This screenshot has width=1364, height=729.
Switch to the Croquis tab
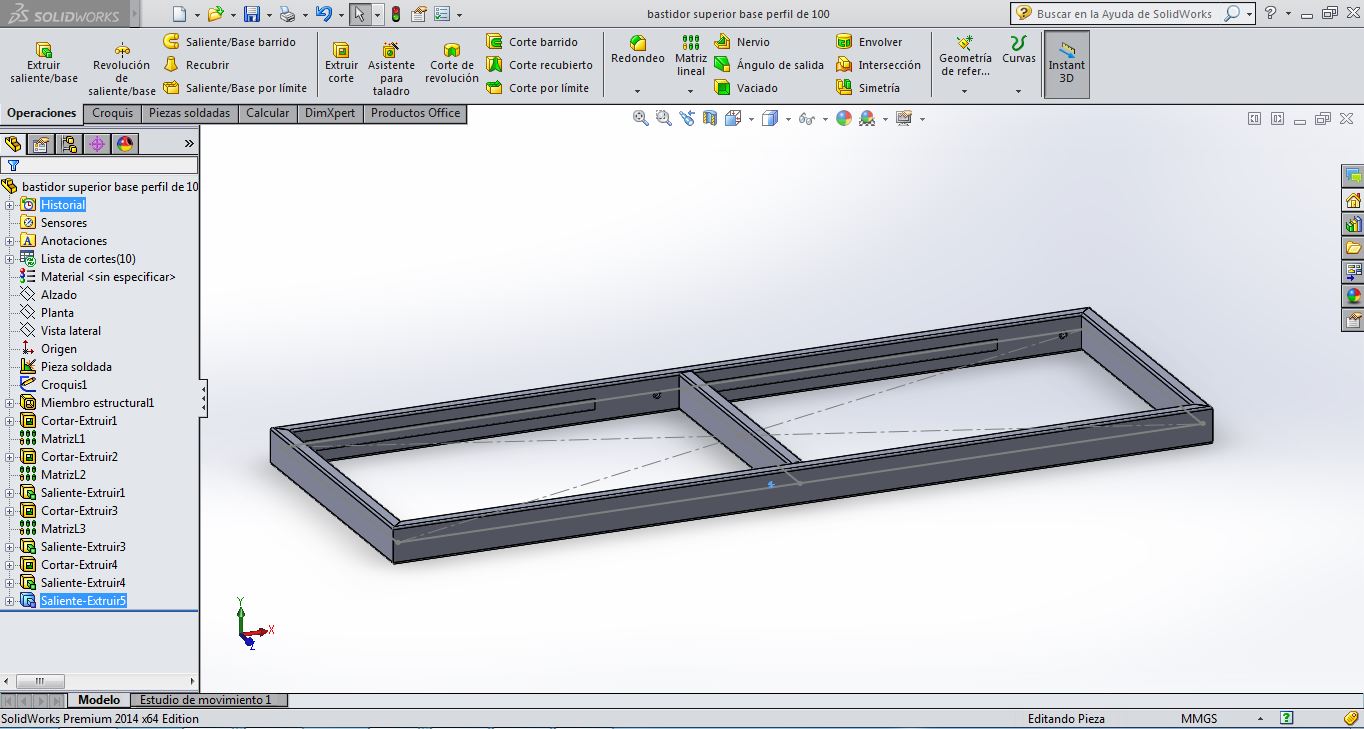click(x=112, y=113)
